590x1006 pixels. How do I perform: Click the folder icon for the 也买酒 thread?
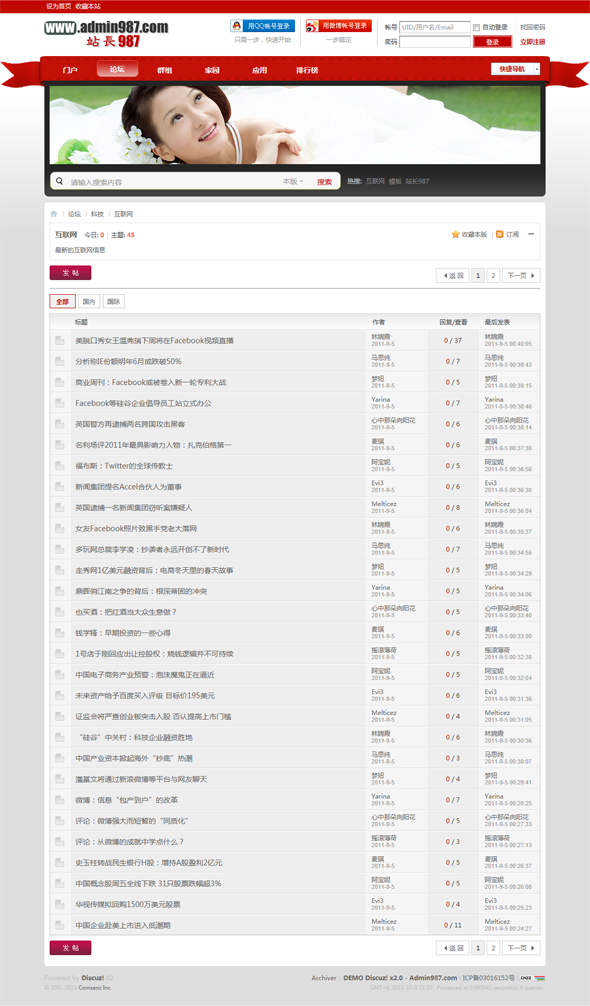[x=60, y=612]
